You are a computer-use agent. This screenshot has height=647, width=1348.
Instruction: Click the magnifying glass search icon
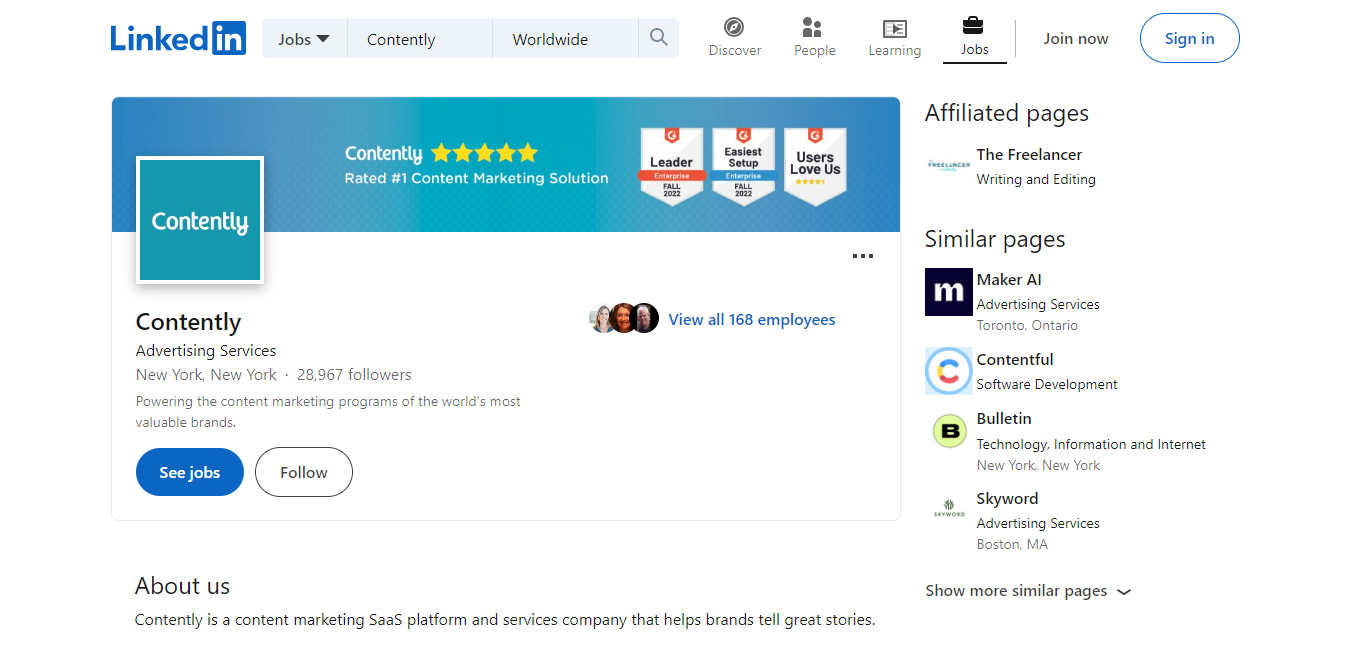click(658, 38)
